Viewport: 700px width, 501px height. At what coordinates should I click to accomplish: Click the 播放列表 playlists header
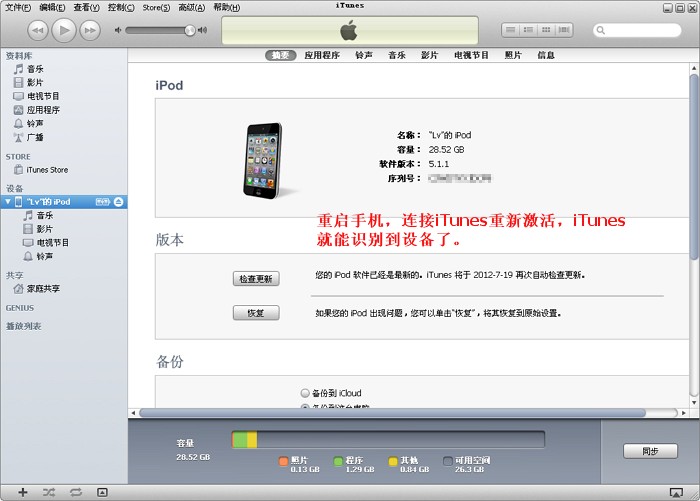[23, 326]
